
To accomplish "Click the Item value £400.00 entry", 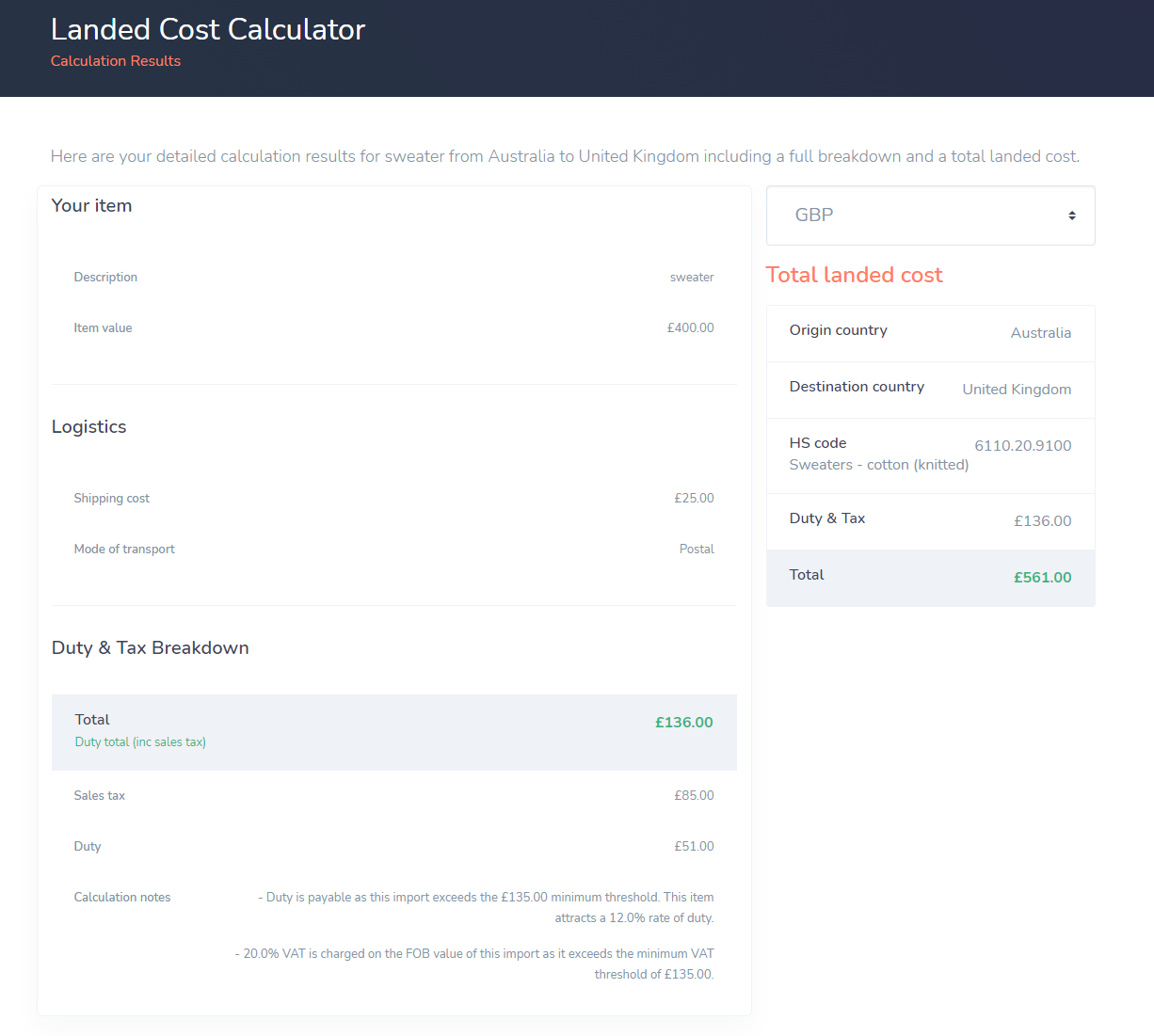I will pyautogui.click(x=393, y=327).
